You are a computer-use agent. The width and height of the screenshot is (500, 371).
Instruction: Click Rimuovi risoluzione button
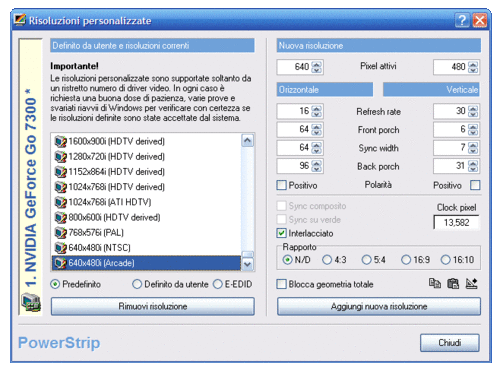click(x=153, y=306)
